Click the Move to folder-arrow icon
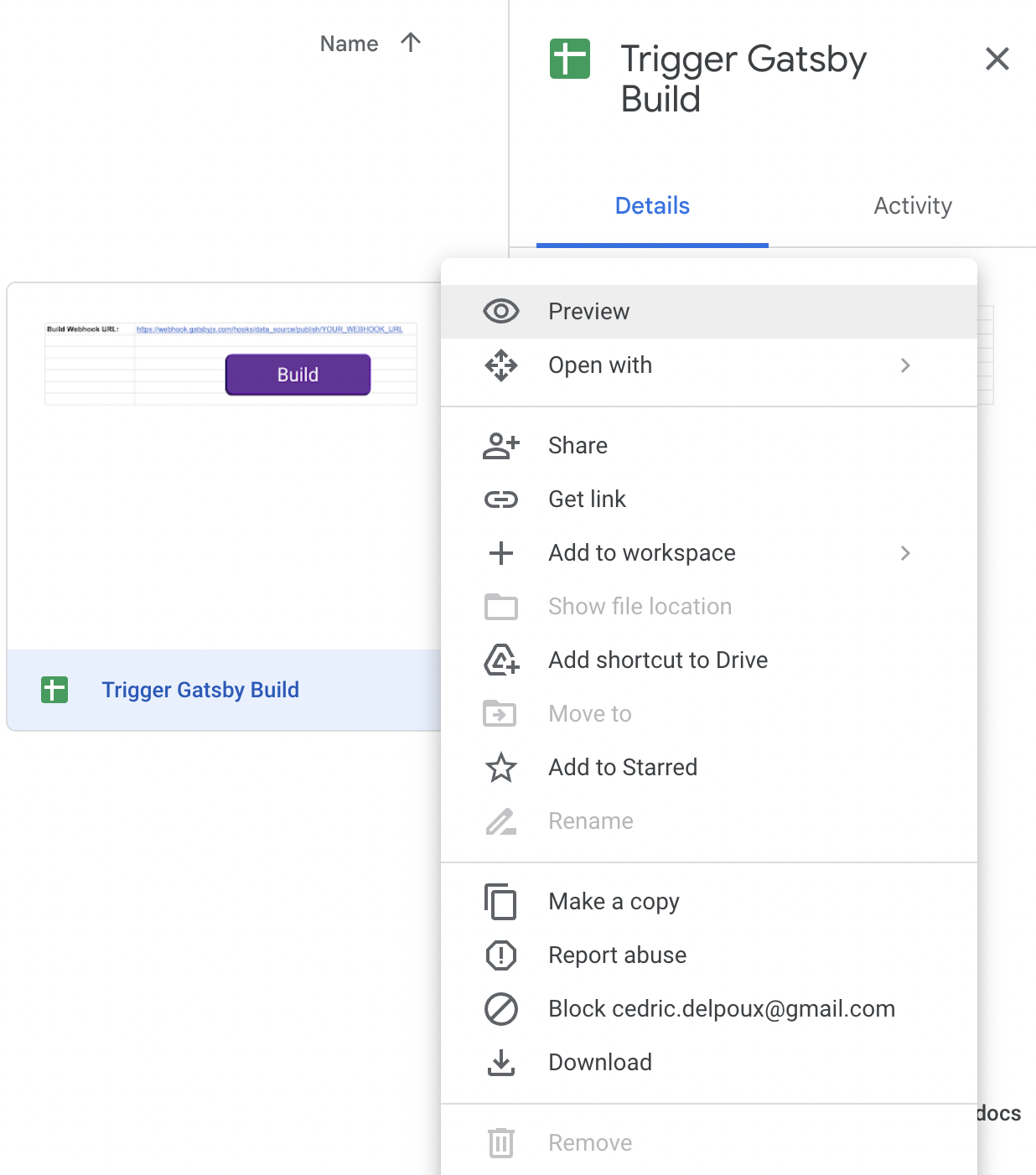Screen dimensions: 1036x1175 point(500,714)
